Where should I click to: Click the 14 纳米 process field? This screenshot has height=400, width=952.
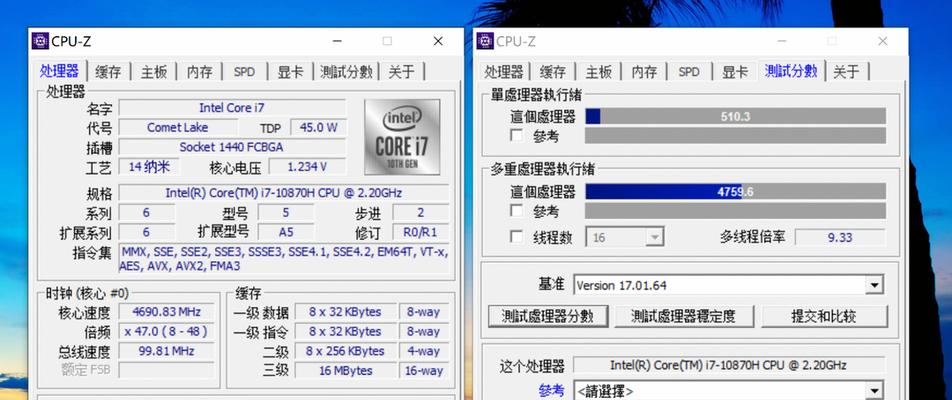pyautogui.click(x=149, y=166)
